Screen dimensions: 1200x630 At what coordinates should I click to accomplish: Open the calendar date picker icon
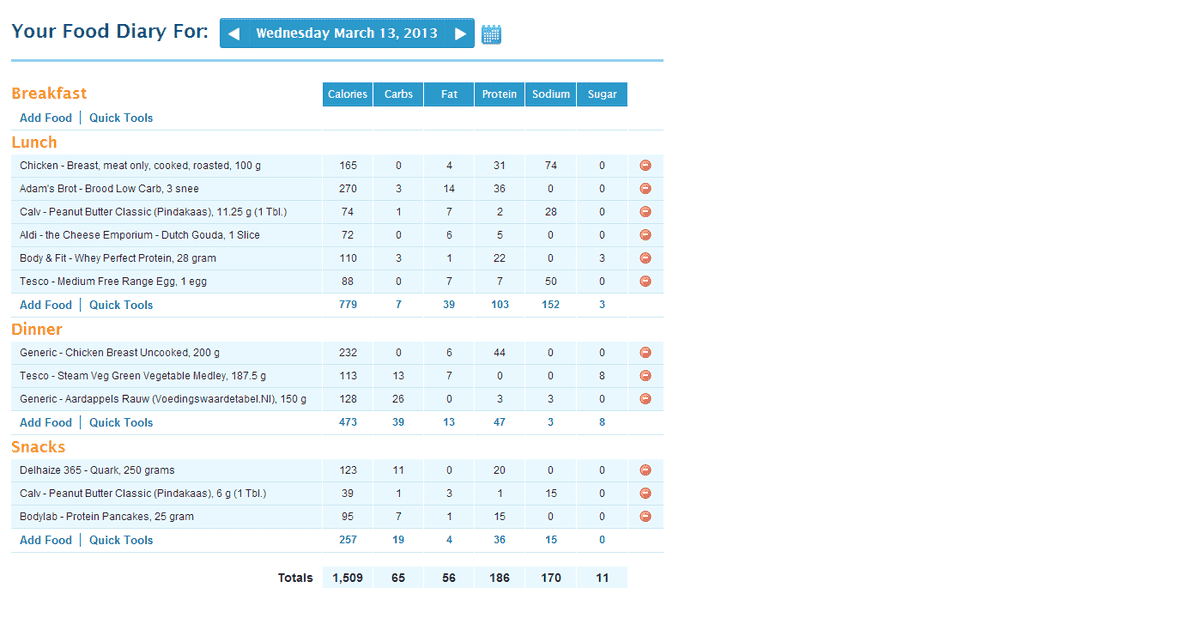point(491,35)
